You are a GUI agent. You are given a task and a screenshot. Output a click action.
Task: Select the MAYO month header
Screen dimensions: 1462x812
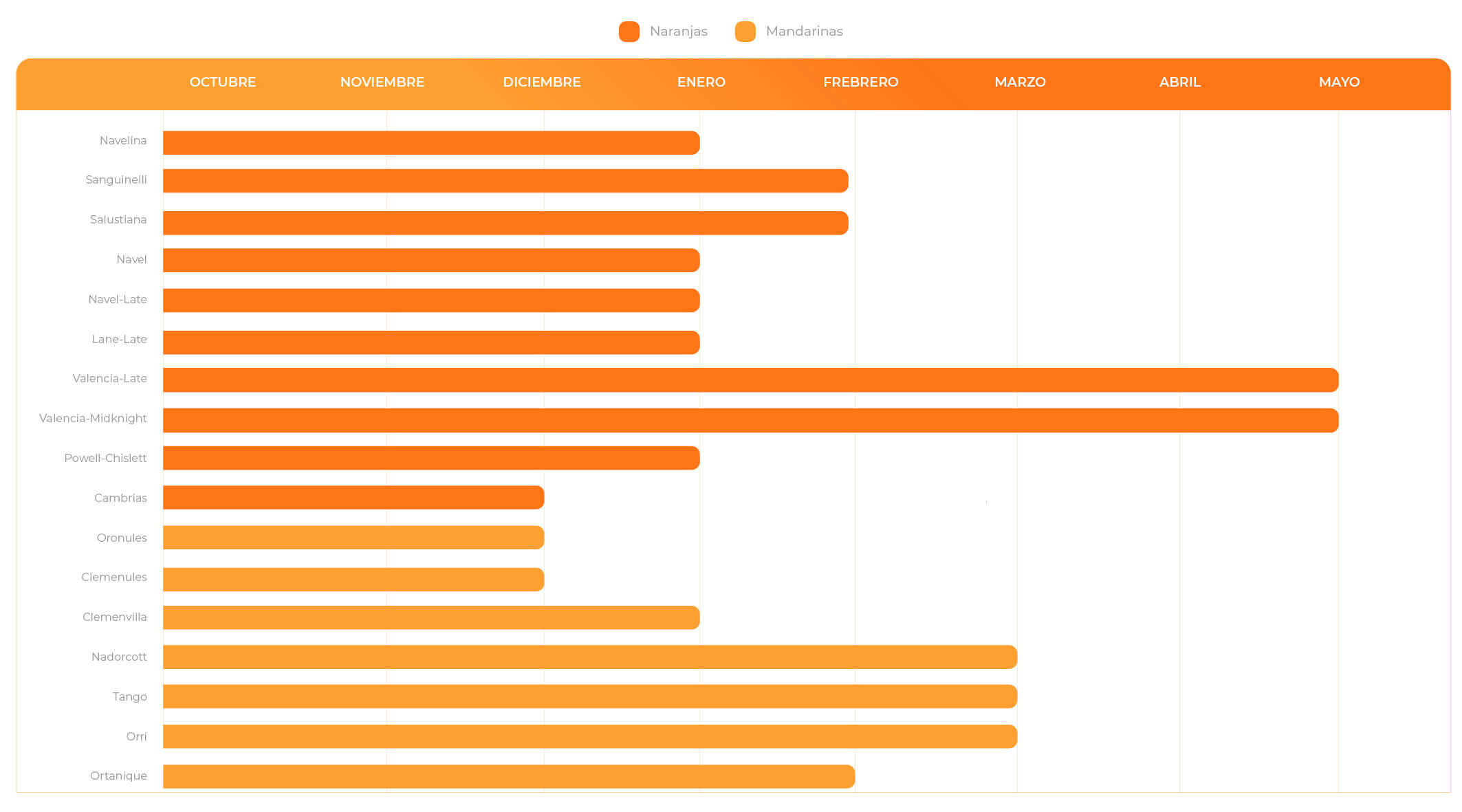pos(1340,82)
